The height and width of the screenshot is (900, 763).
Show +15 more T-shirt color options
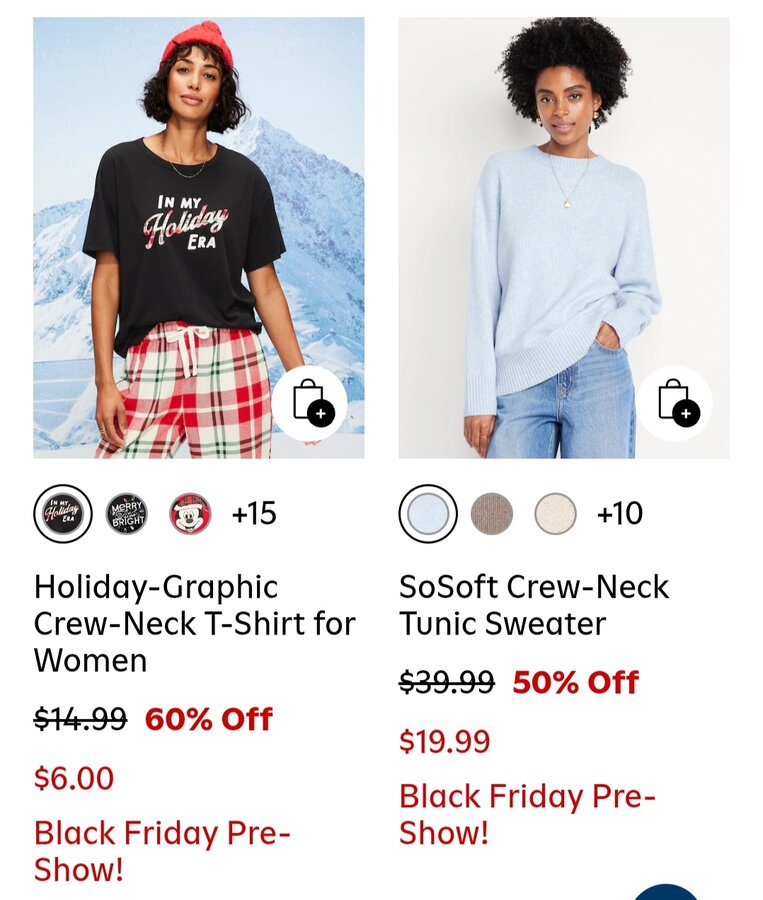[254, 513]
